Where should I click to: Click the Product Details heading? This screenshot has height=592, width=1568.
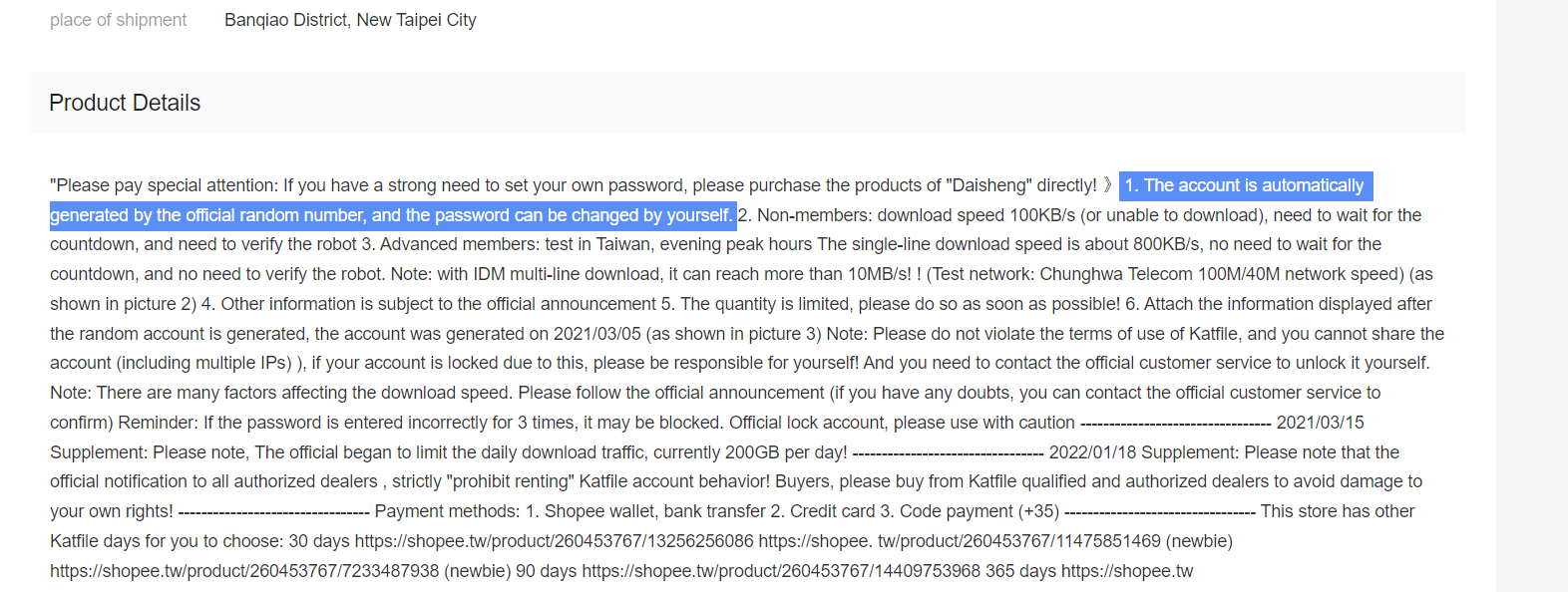(125, 103)
